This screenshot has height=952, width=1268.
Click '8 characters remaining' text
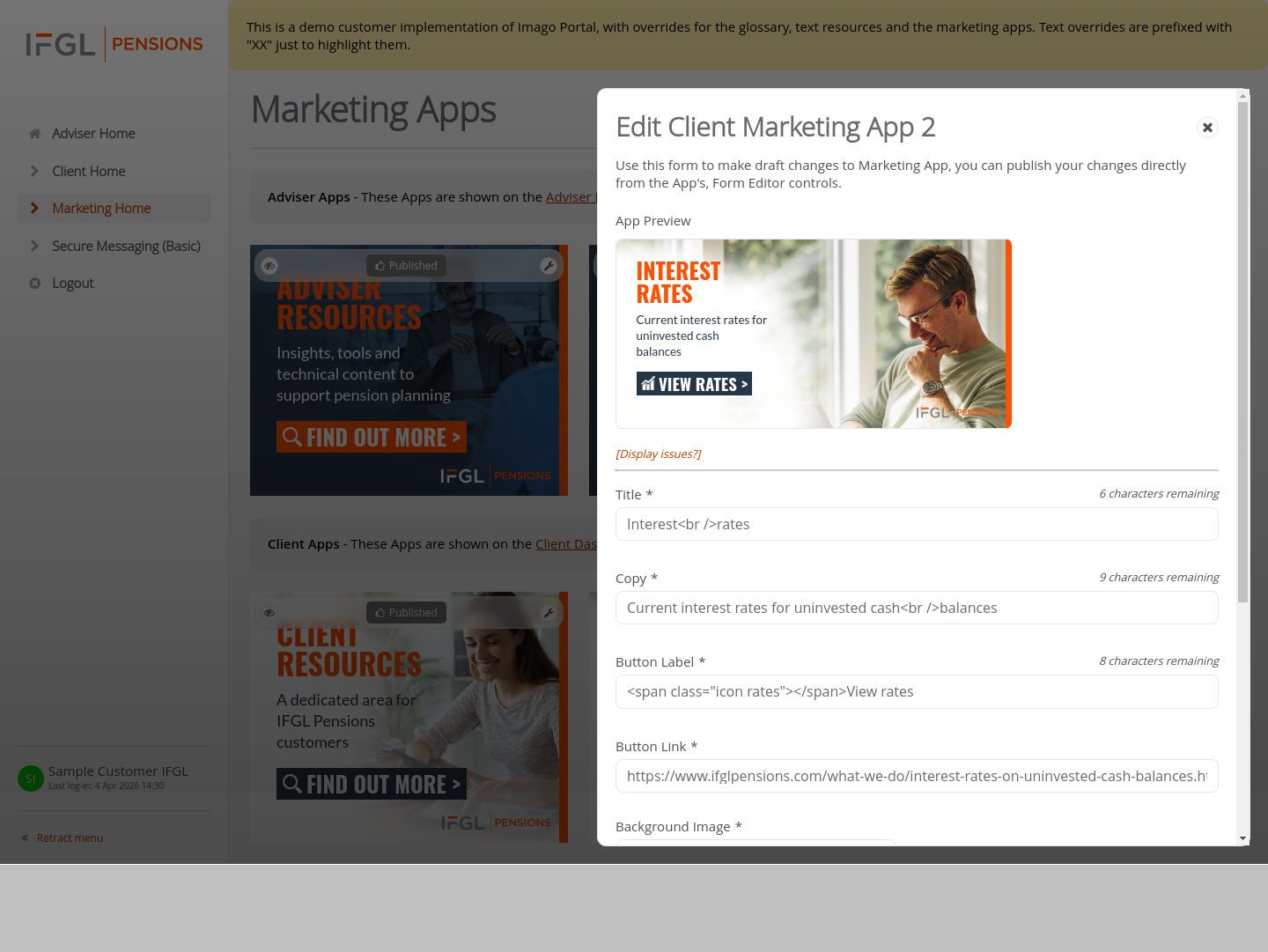pos(1159,661)
